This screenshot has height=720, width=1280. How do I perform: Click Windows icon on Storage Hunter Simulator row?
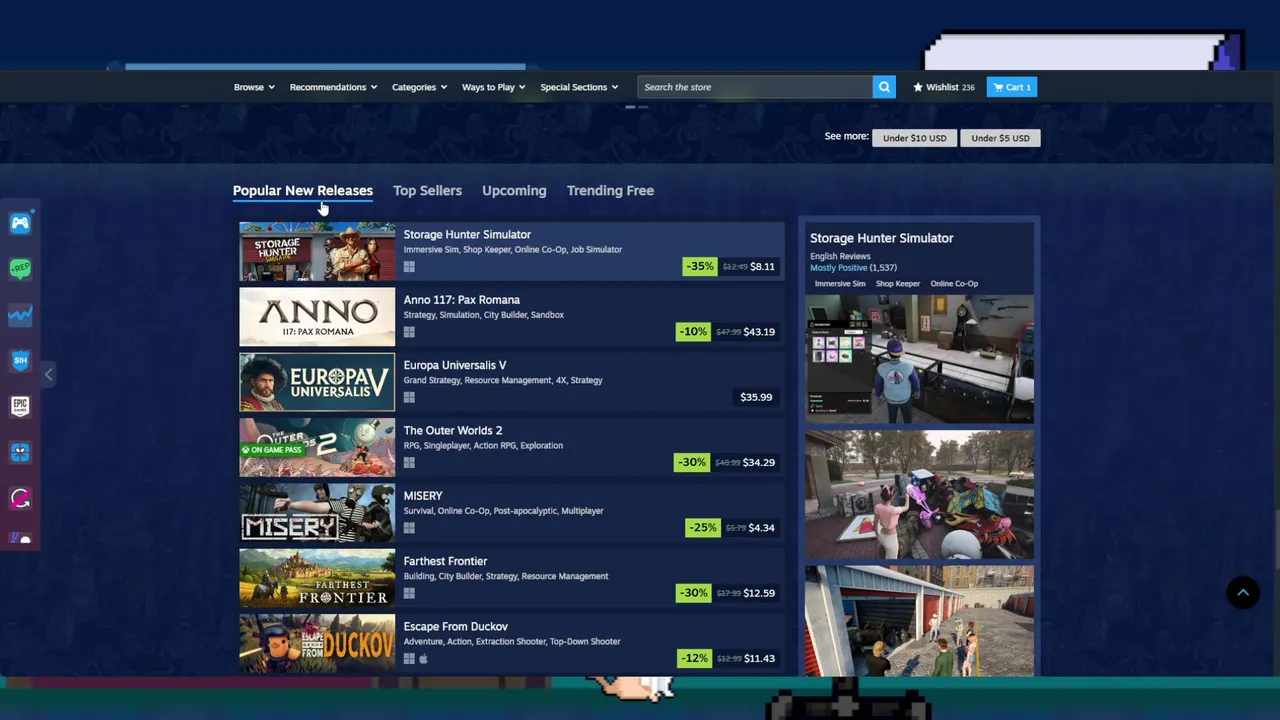pos(409,266)
